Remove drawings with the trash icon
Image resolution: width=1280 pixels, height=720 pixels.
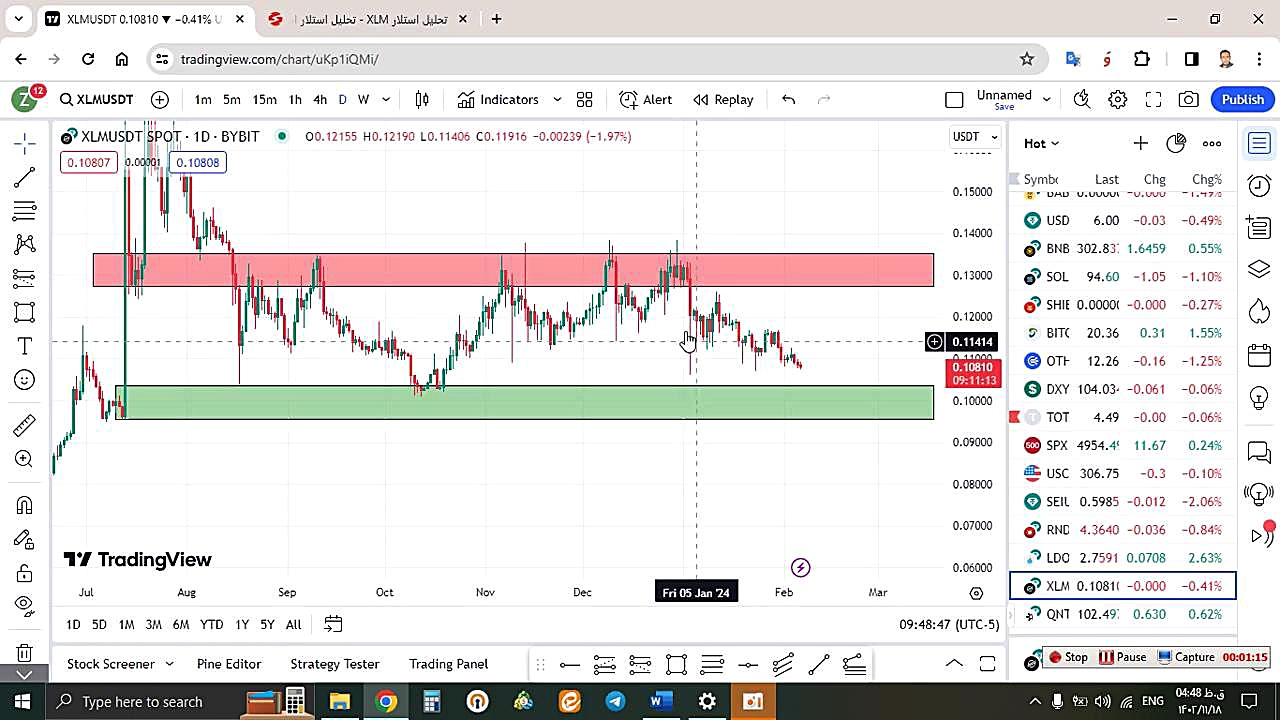pos(25,652)
